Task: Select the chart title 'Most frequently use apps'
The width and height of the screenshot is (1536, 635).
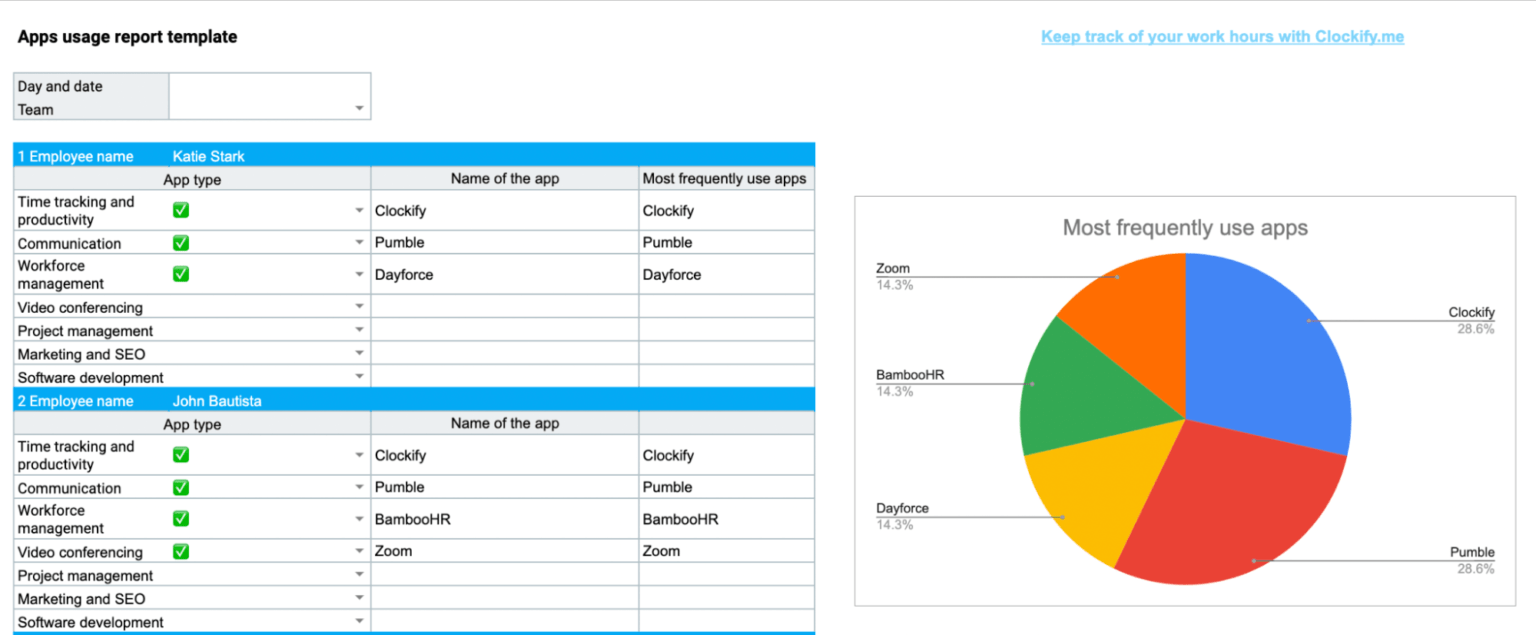Action: point(1185,228)
